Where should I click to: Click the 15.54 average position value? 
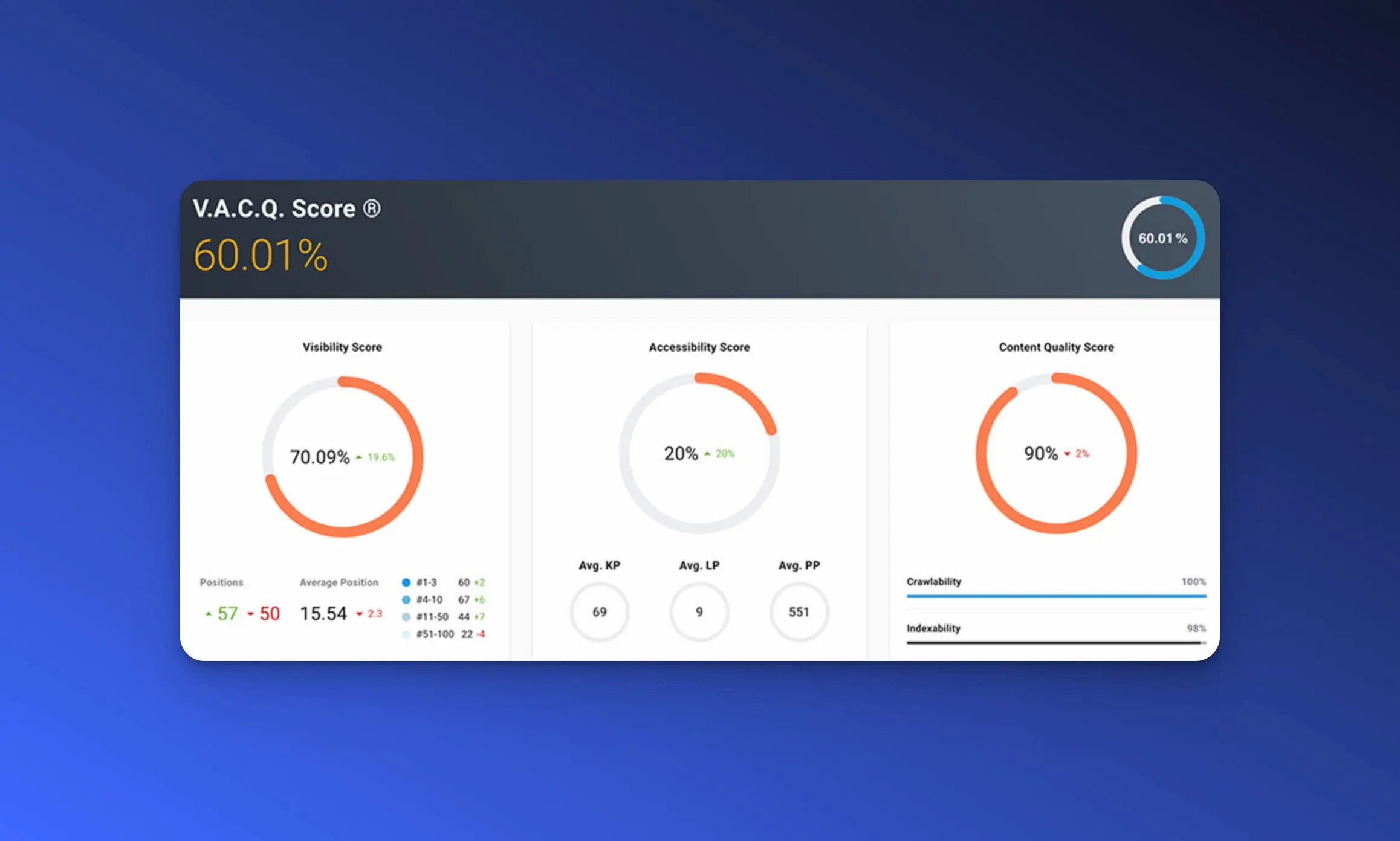click(x=323, y=613)
